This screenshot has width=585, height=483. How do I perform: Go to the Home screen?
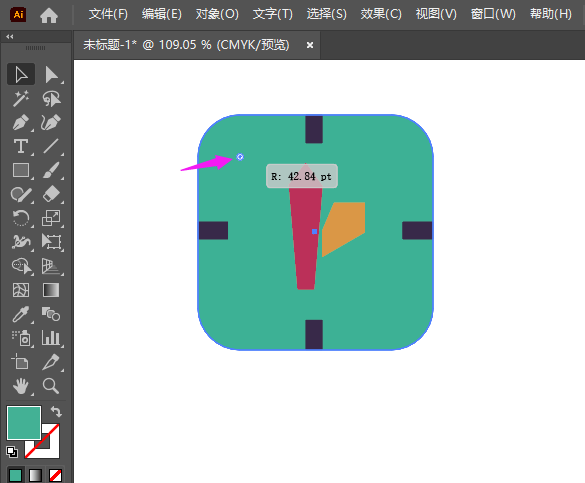(x=49, y=15)
